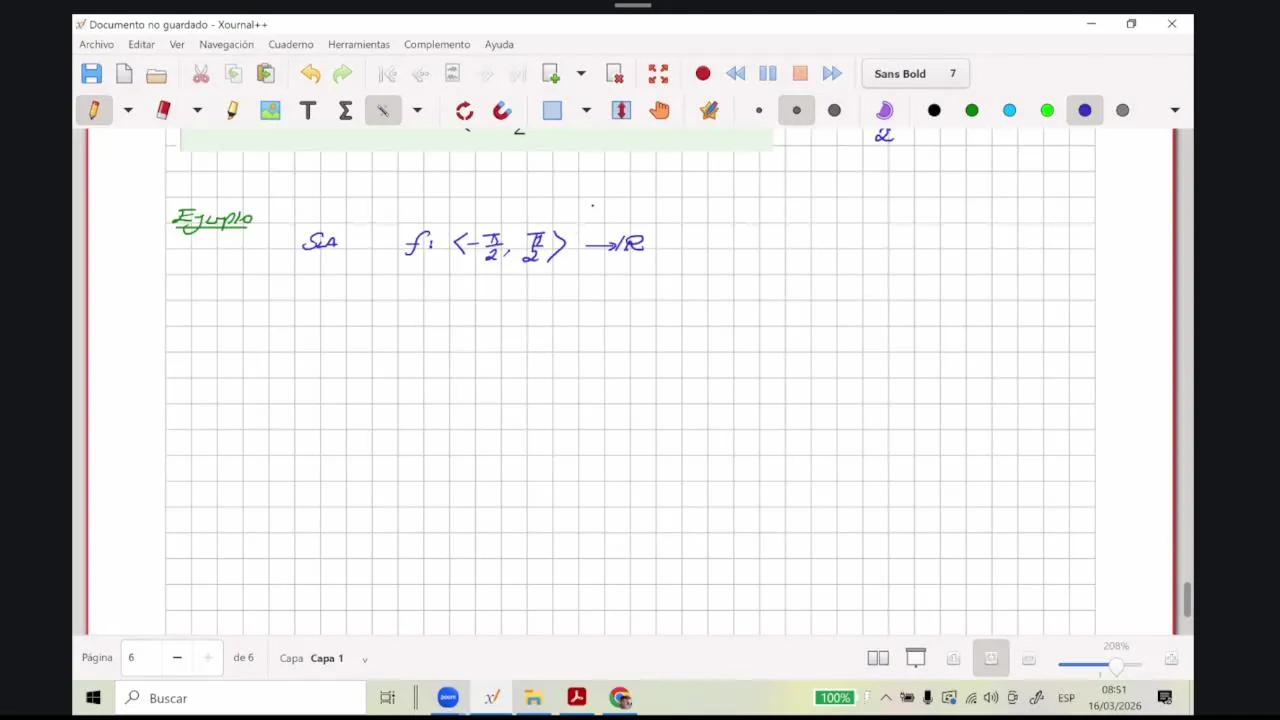Expand the drawing shape type dropdown

(417, 110)
